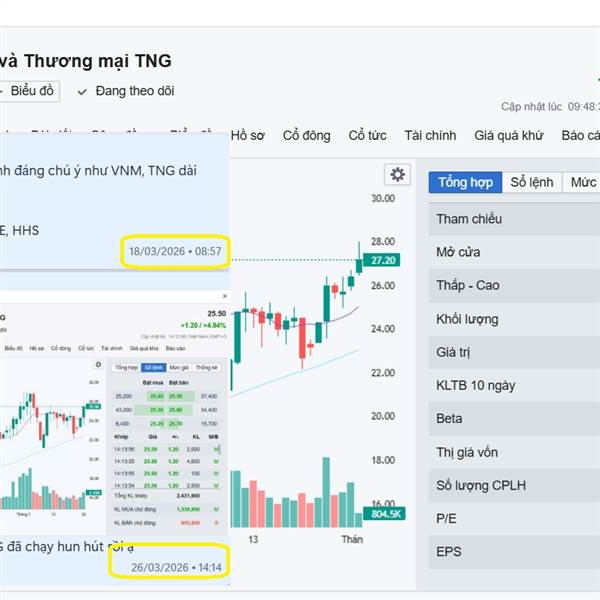This screenshot has width=600, height=600.
Task: Switch to the Cổ đông tab
Action: click(306, 136)
